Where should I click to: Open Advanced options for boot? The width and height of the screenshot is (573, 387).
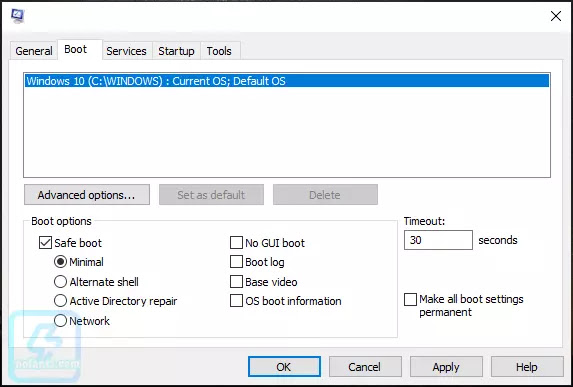[x=87, y=195]
